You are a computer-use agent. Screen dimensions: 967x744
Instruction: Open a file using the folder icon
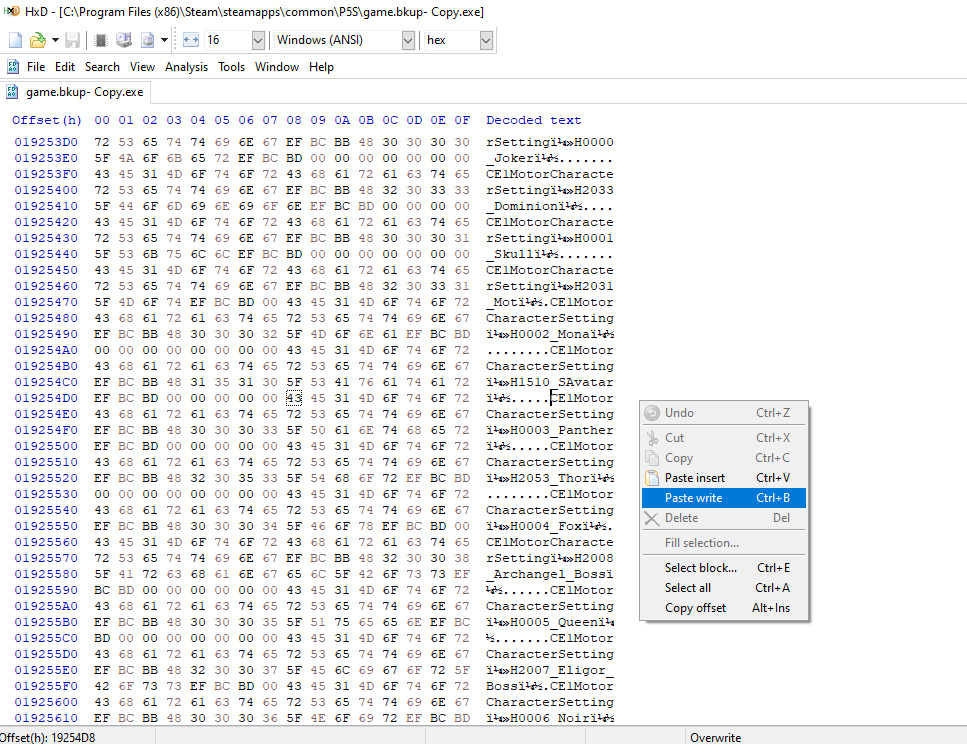(x=38, y=40)
